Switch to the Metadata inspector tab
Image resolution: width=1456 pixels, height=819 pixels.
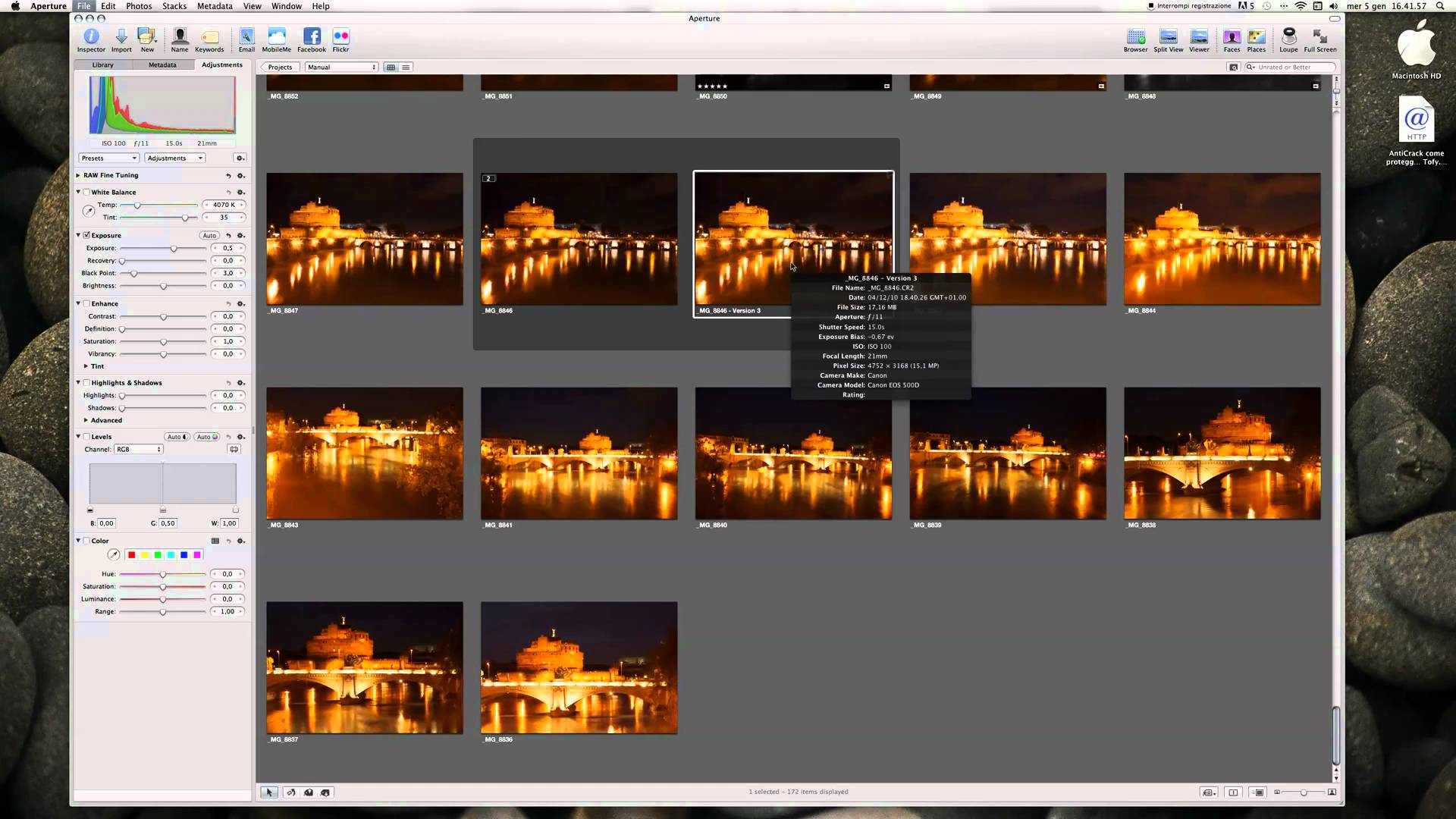[162, 65]
